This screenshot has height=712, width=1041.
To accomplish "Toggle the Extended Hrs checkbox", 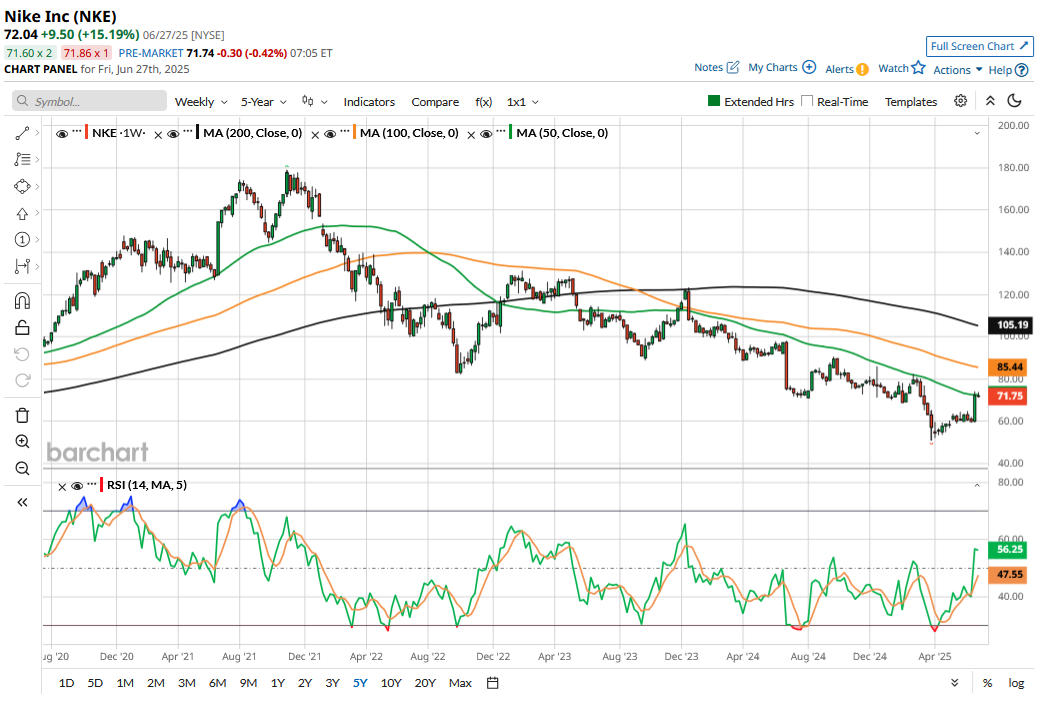I will pos(714,102).
